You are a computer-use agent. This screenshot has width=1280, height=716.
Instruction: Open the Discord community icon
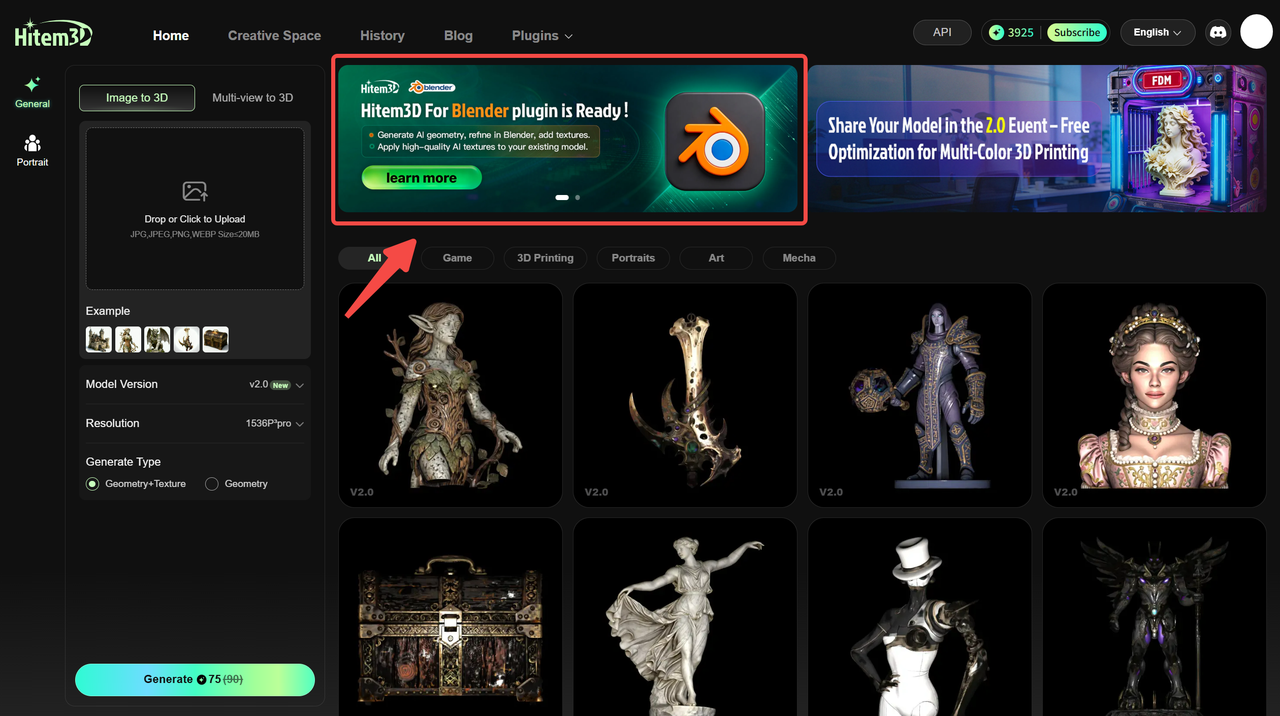coord(1217,32)
